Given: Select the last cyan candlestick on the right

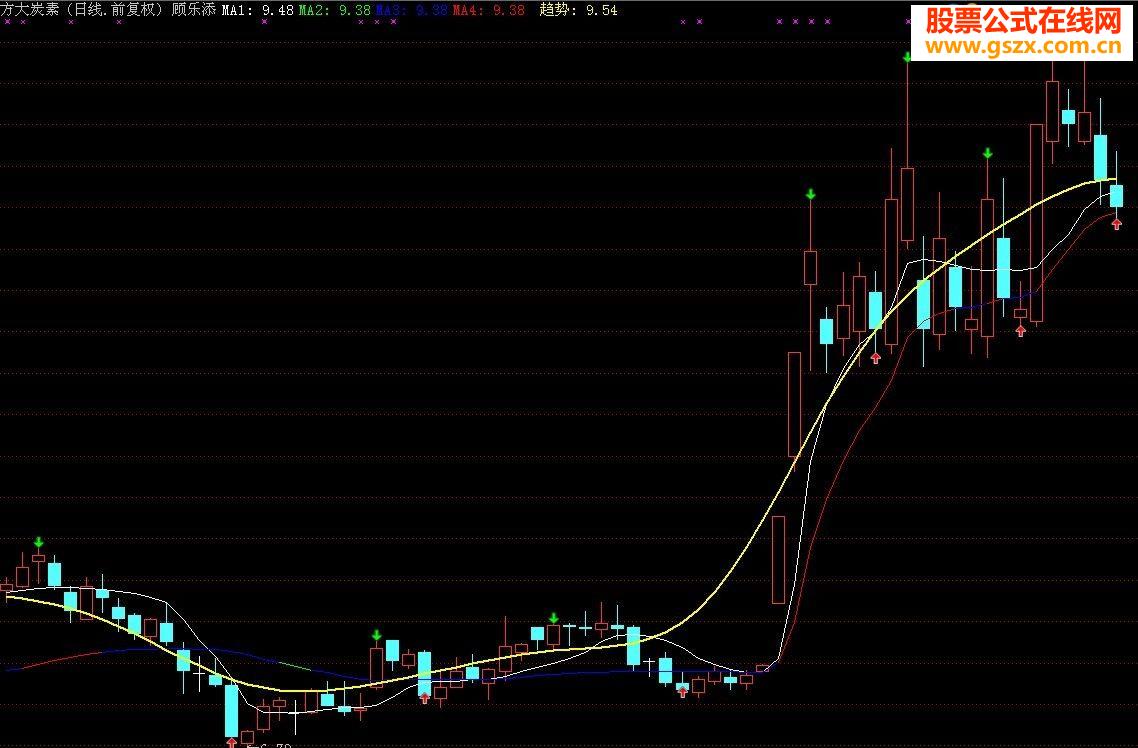Looking at the screenshot, I should pyautogui.click(x=1116, y=196).
